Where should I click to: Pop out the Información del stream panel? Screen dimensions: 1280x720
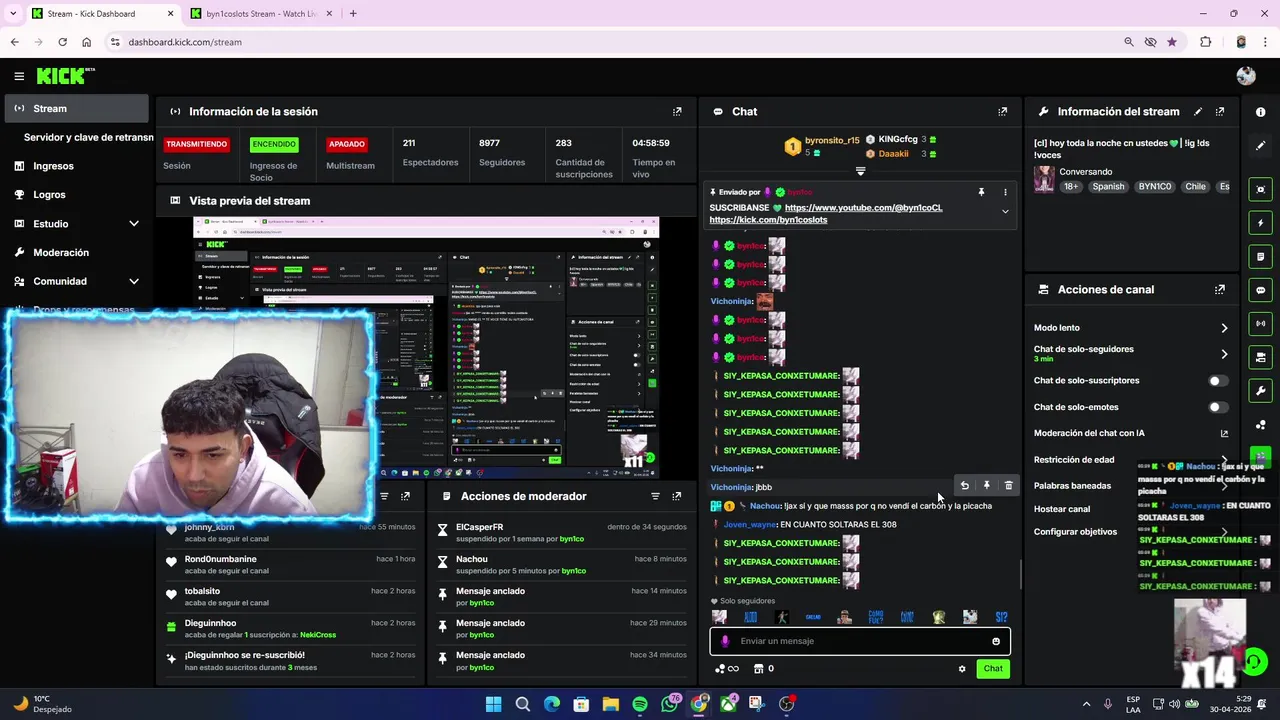(x=1220, y=111)
